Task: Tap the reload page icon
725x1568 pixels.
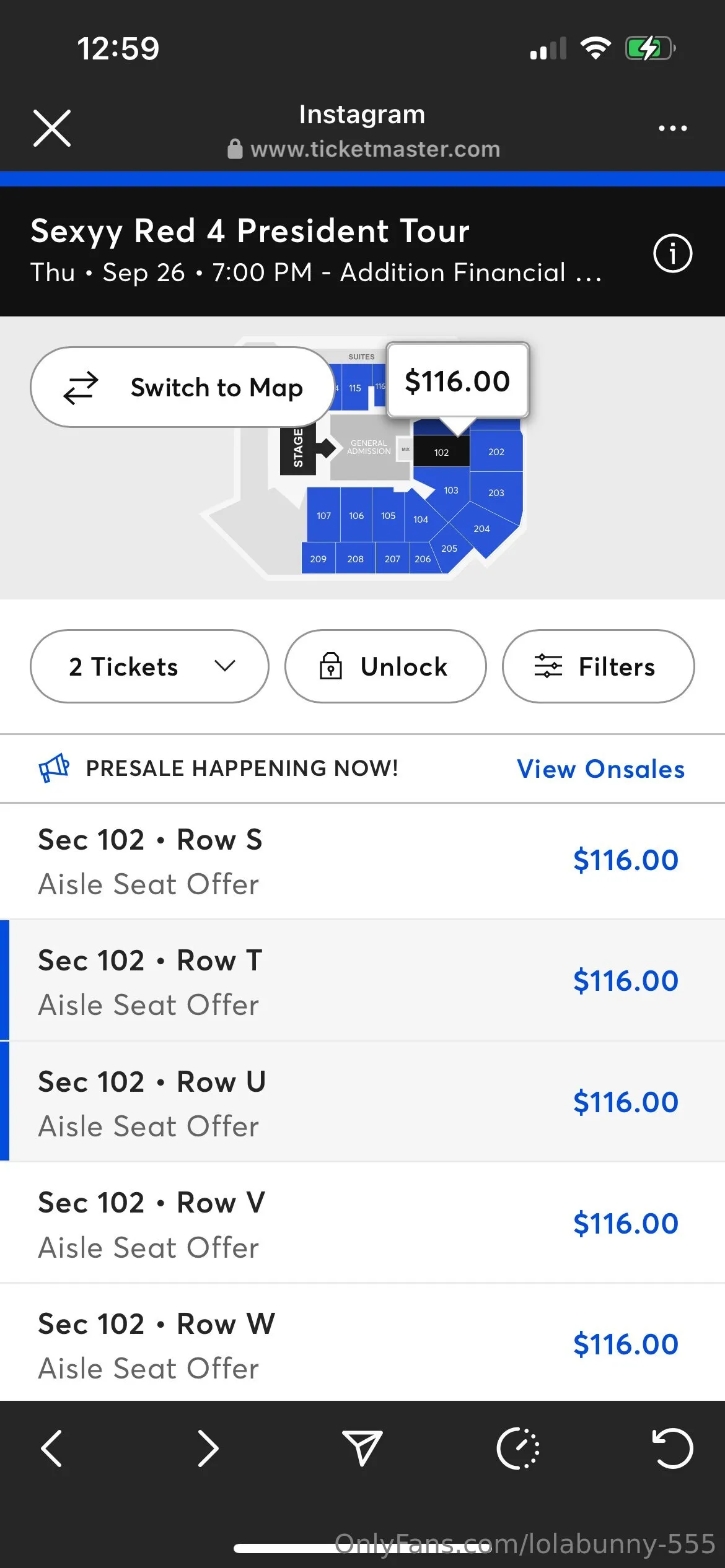Action: pos(672,1448)
